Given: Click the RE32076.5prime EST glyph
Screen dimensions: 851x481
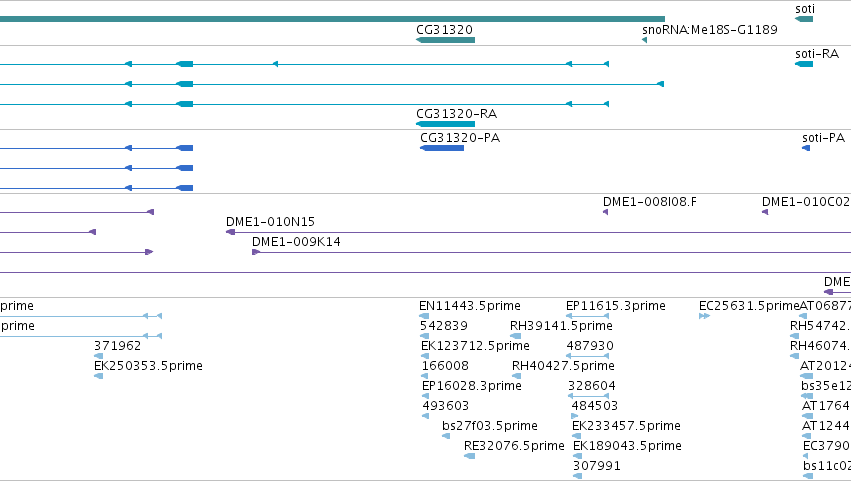Looking at the screenshot, I should (470, 456).
